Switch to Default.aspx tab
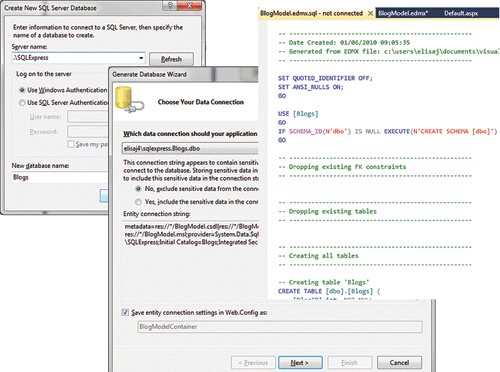 tap(461, 13)
